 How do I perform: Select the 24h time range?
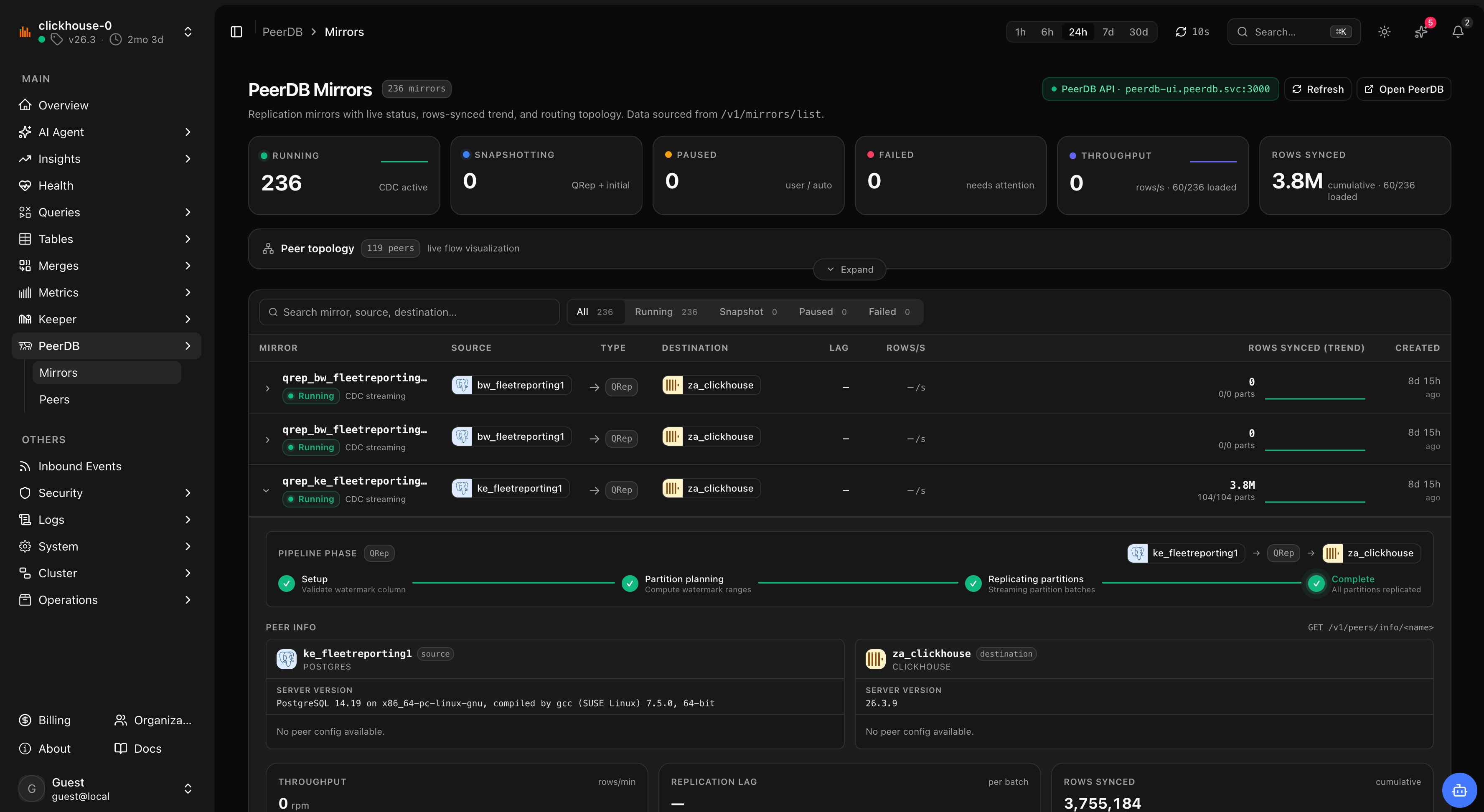click(x=1078, y=32)
